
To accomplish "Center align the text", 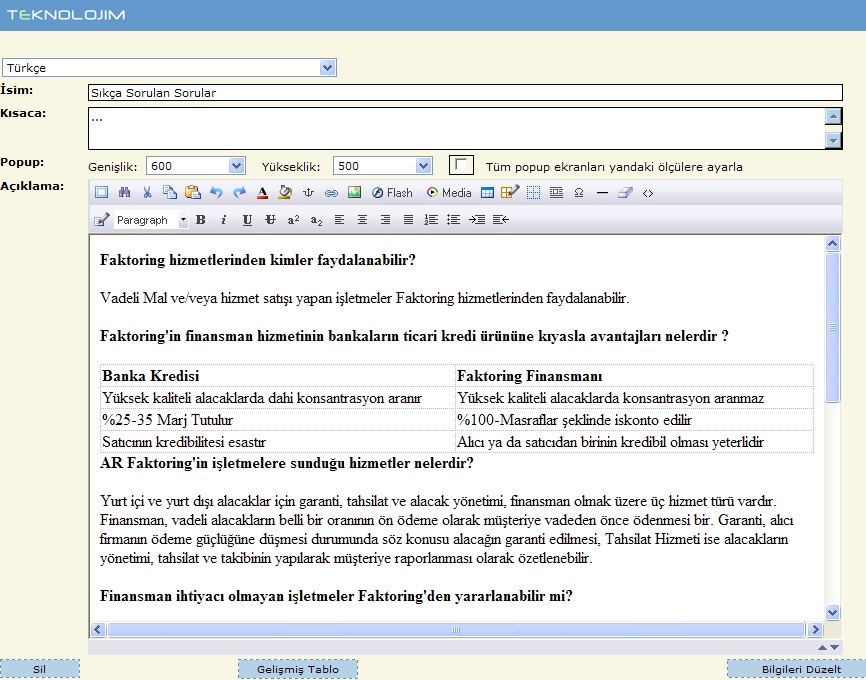I will pyautogui.click(x=362, y=220).
